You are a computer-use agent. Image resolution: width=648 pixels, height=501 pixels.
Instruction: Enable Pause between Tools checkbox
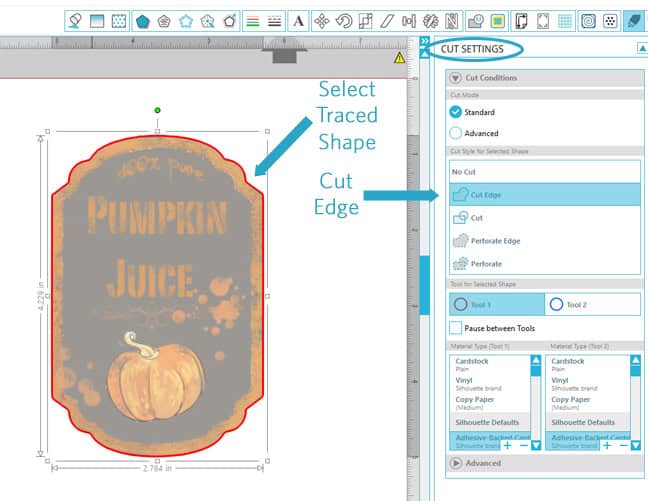click(456, 328)
